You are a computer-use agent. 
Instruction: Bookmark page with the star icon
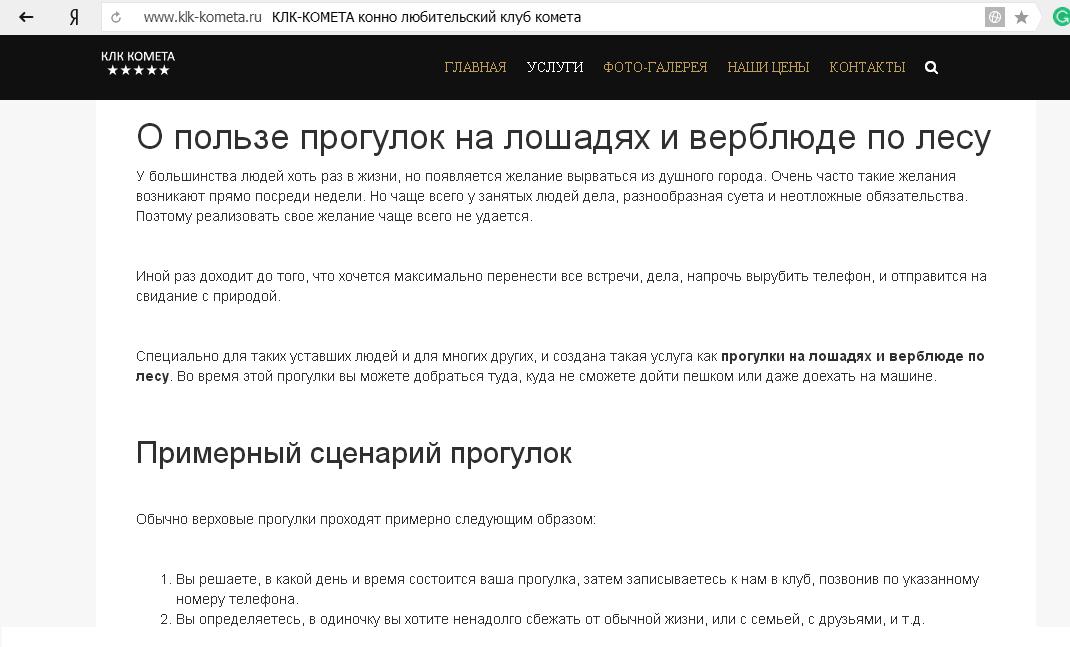click(x=1021, y=17)
